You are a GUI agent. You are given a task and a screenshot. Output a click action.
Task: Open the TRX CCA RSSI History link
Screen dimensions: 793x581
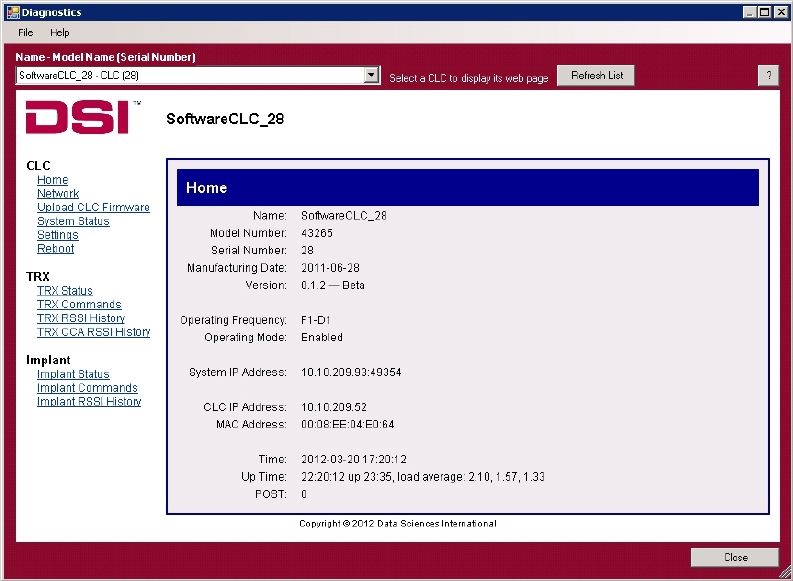pos(94,332)
